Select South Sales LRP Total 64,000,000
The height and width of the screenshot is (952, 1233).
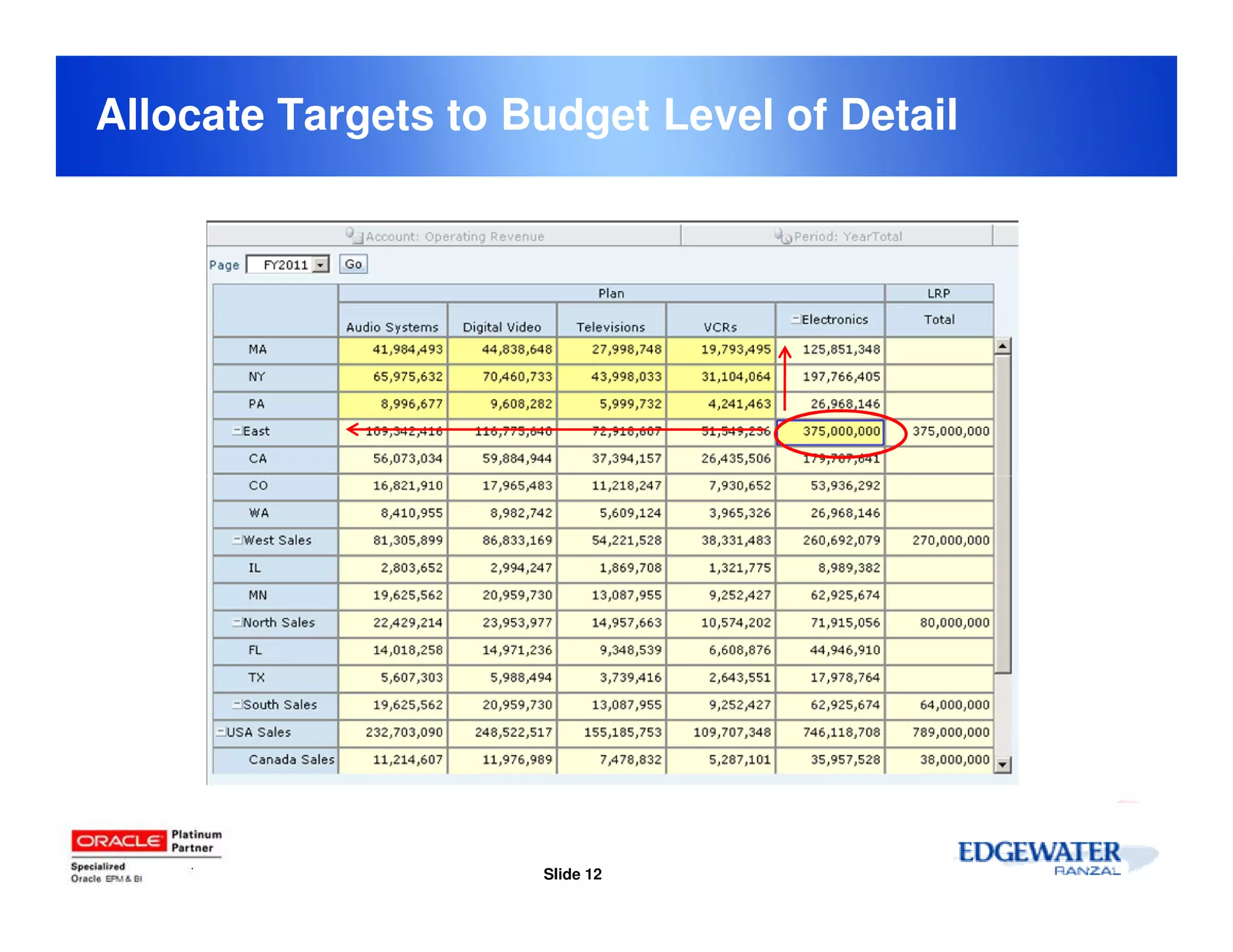tap(939, 705)
